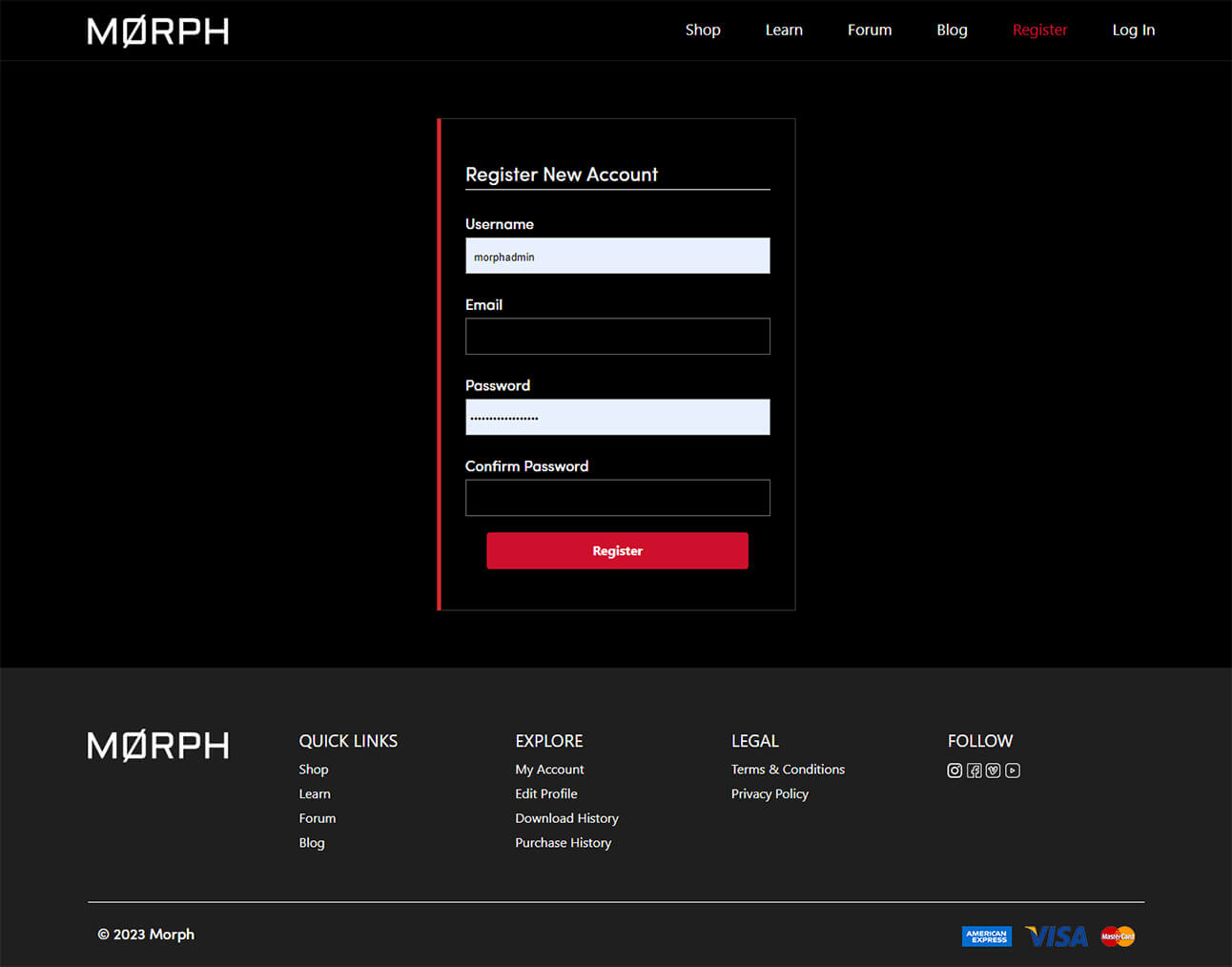
Task: Open Shop in the top navigation
Action: tap(703, 30)
